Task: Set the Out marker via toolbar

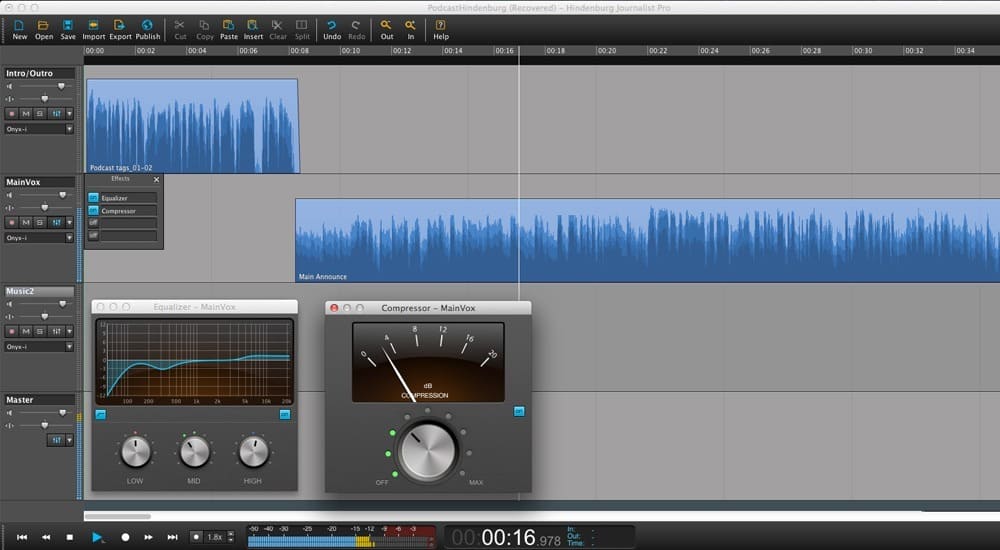Action: point(387,29)
